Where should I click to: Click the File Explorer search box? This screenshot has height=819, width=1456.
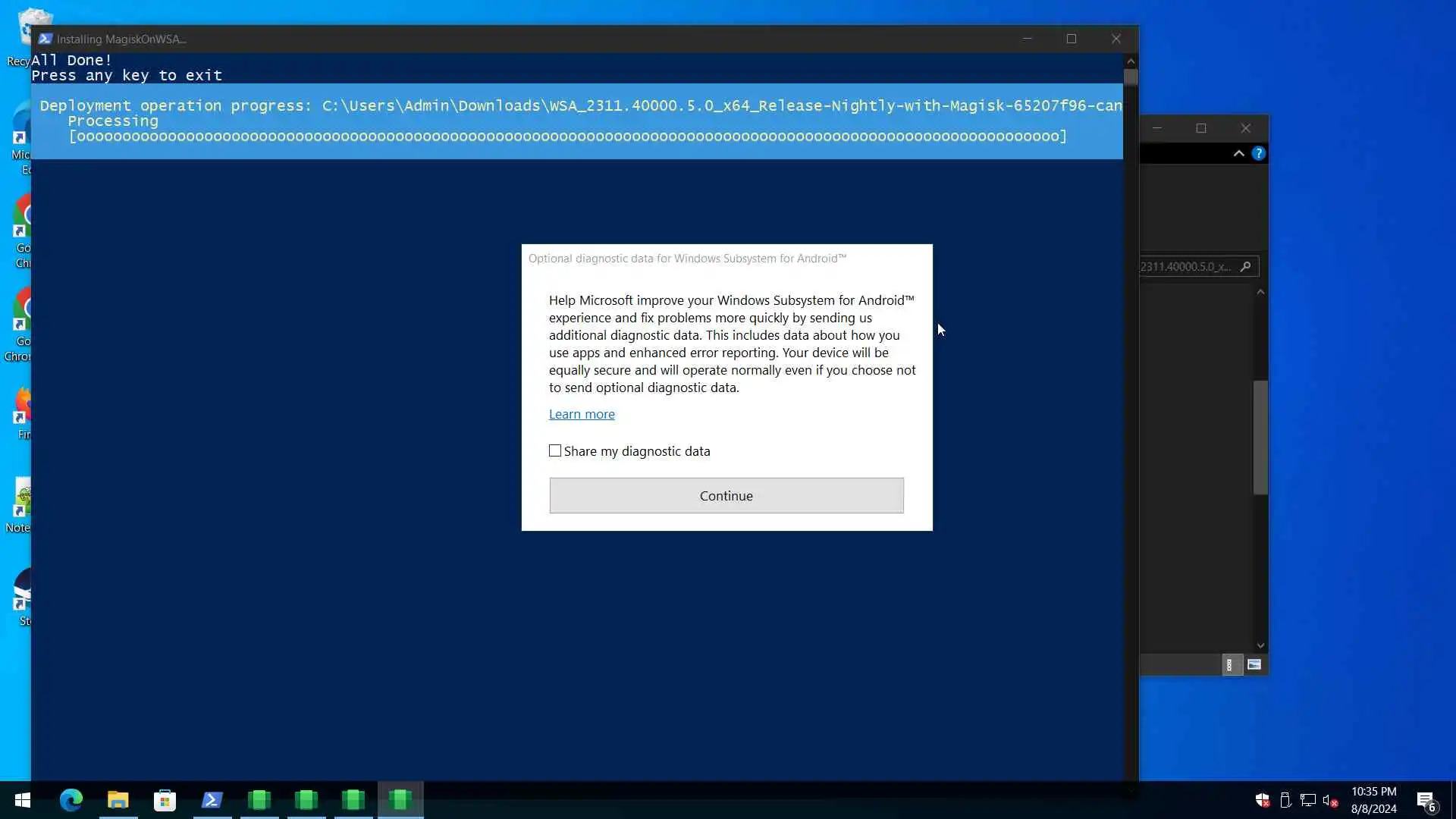1187,266
